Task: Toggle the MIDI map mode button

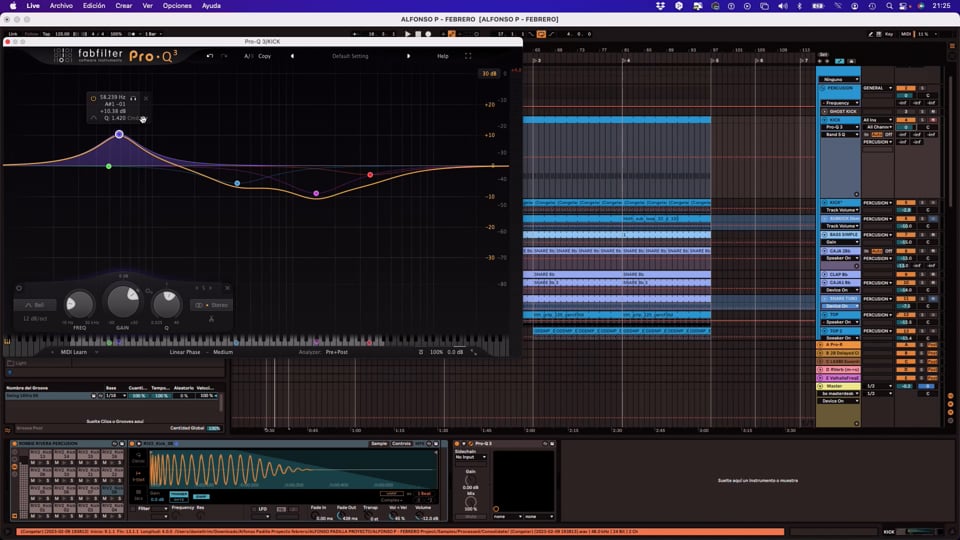Action: tap(906, 34)
